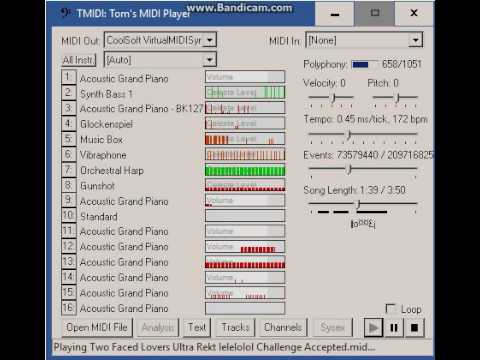The image size is (480, 360).
Task: Stop the MIDI playback
Action: click(x=414, y=328)
